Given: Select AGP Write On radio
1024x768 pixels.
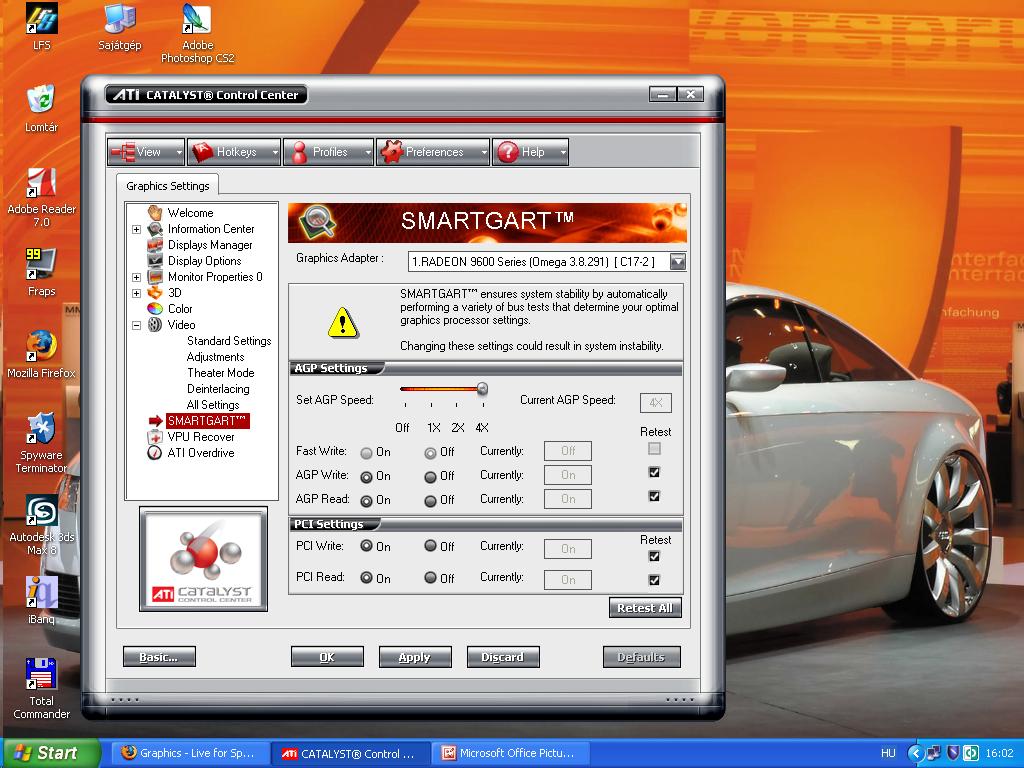Looking at the screenshot, I should [x=366, y=477].
